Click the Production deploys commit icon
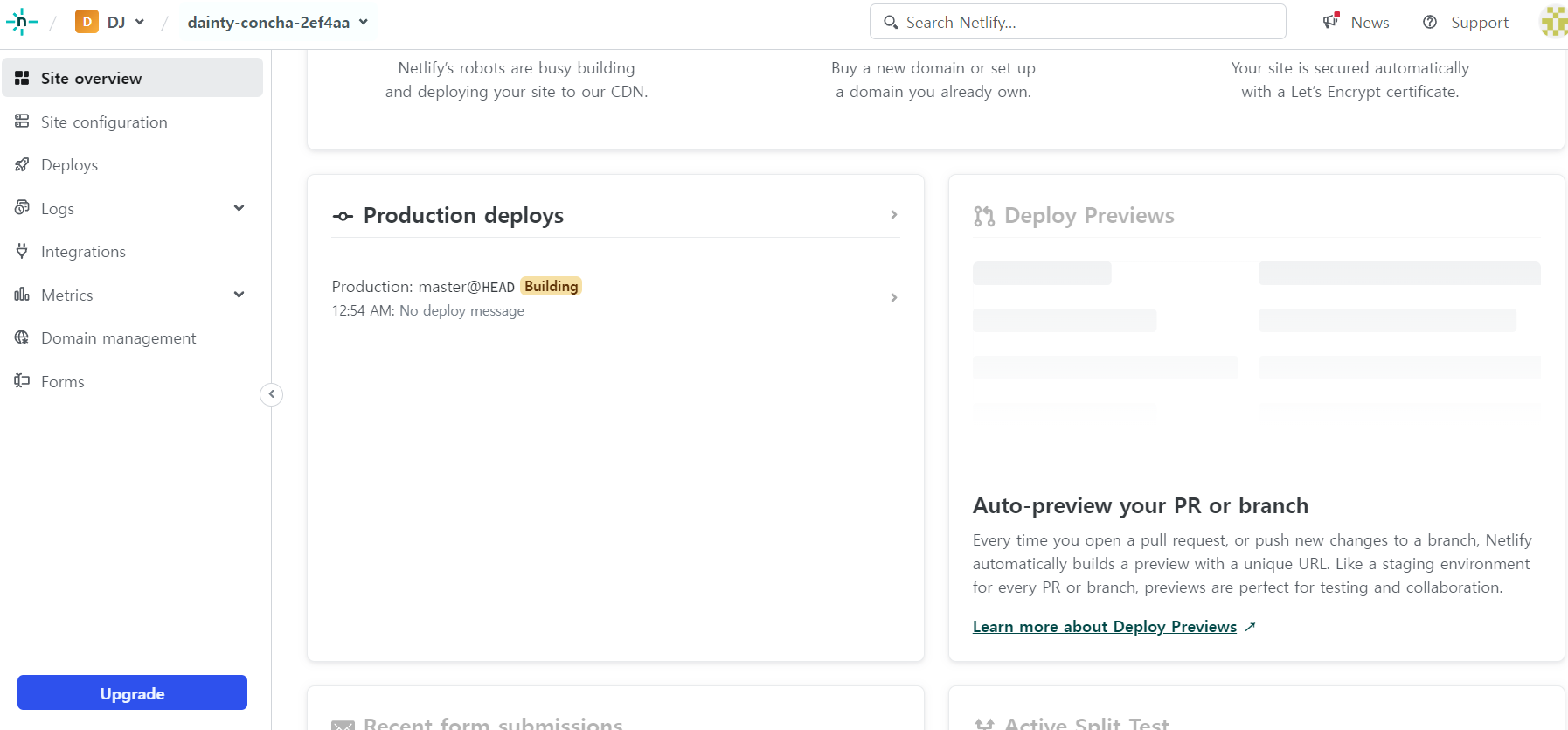1568x730 pixels. (x=343, y=216)
